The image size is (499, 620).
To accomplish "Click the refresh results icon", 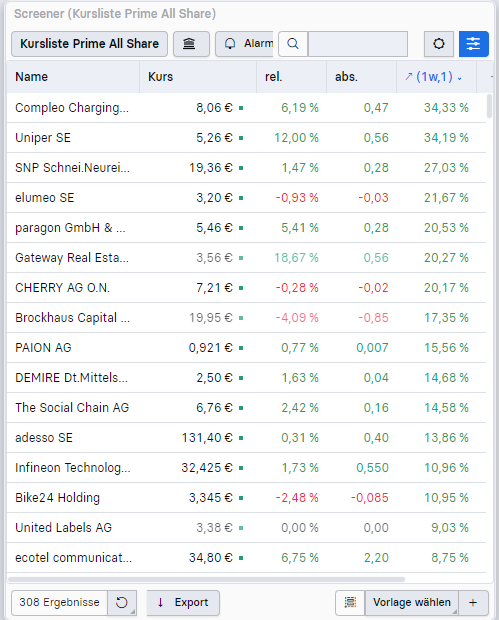I will [122, 603].
